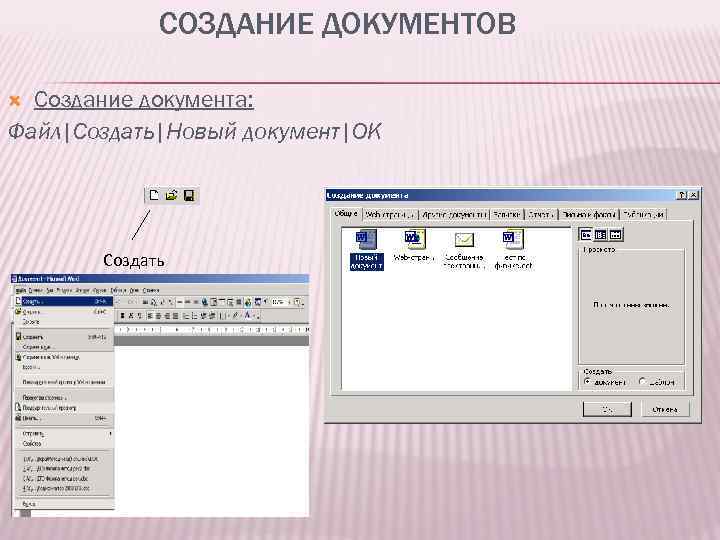Click the New document icon in toolbar snippet

pos(154,195)
